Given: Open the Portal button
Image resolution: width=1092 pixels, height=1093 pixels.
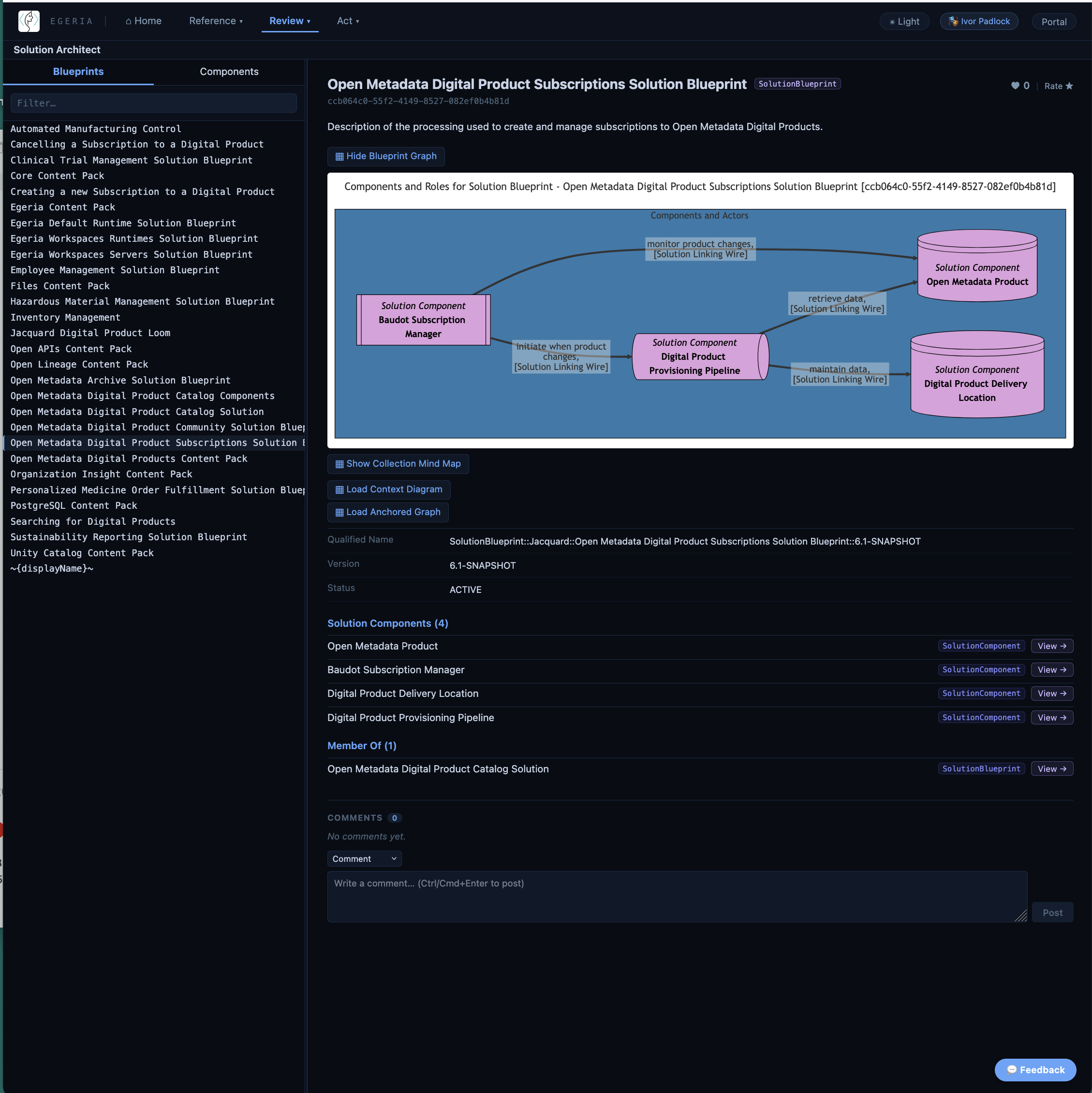Looking at the screenshot, I should [1053, 21].
